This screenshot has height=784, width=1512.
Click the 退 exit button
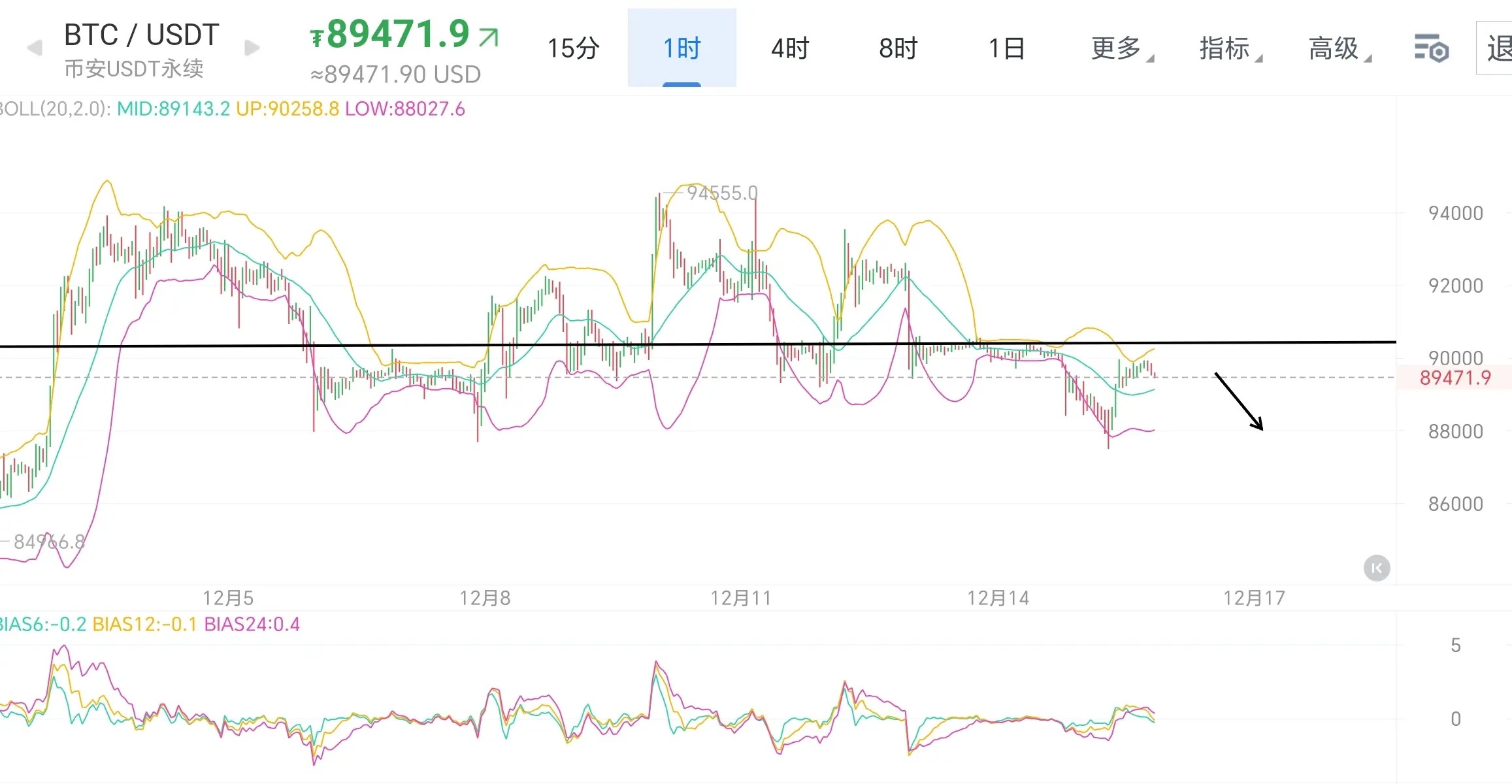tap(1496, 48)
